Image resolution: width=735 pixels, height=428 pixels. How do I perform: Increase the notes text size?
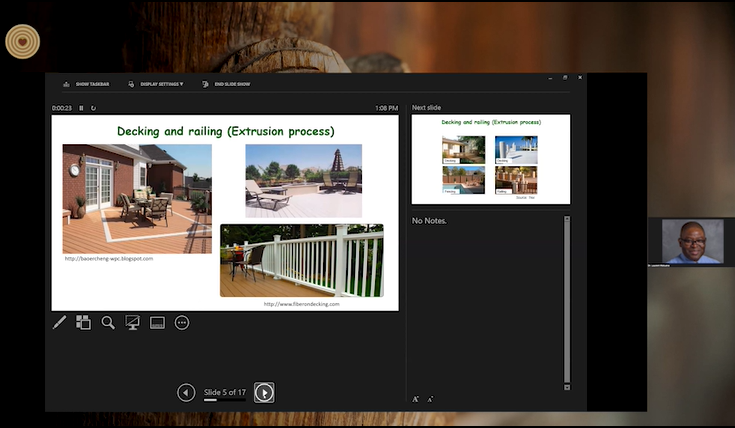coord(415,399)
